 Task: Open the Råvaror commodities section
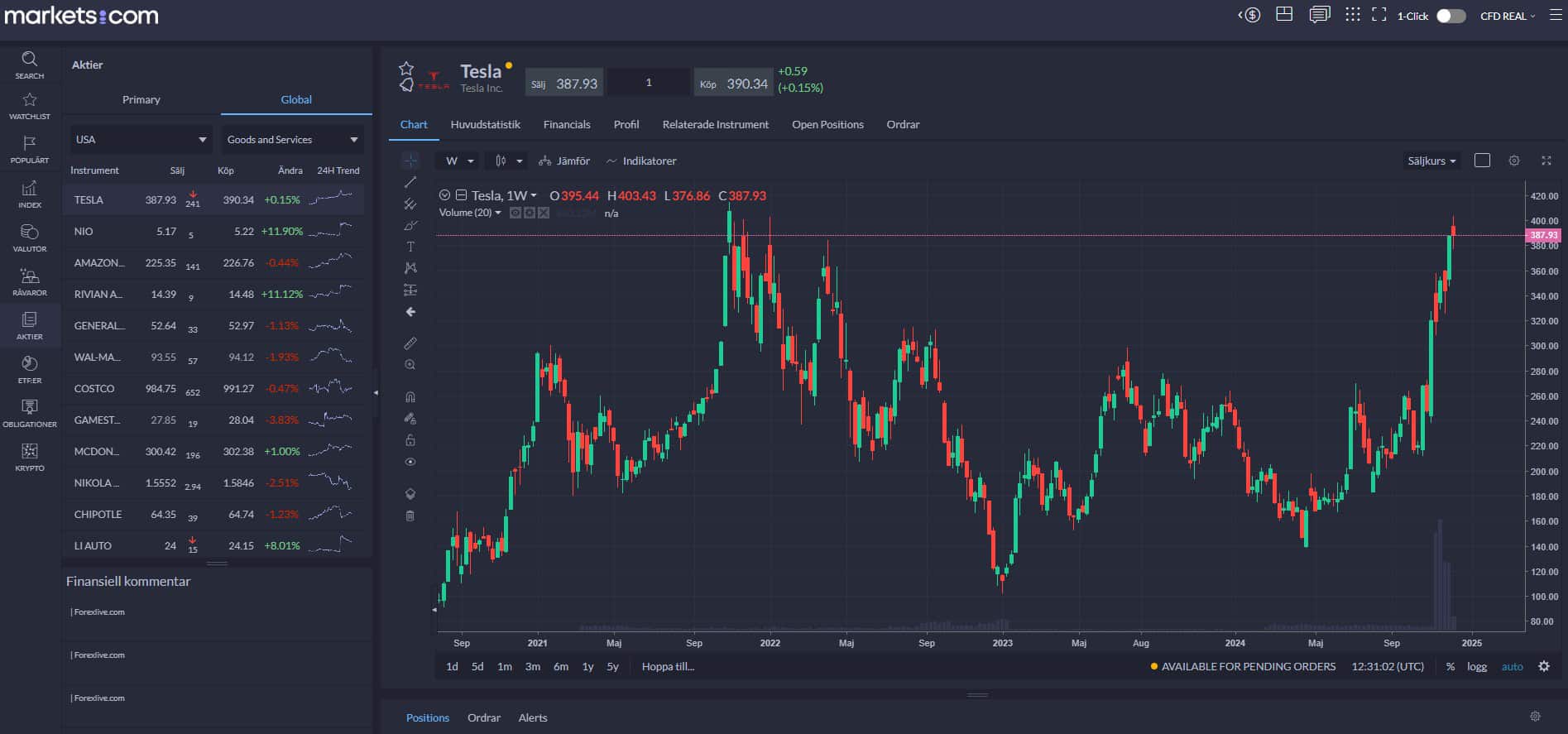[x=30, y=282]
